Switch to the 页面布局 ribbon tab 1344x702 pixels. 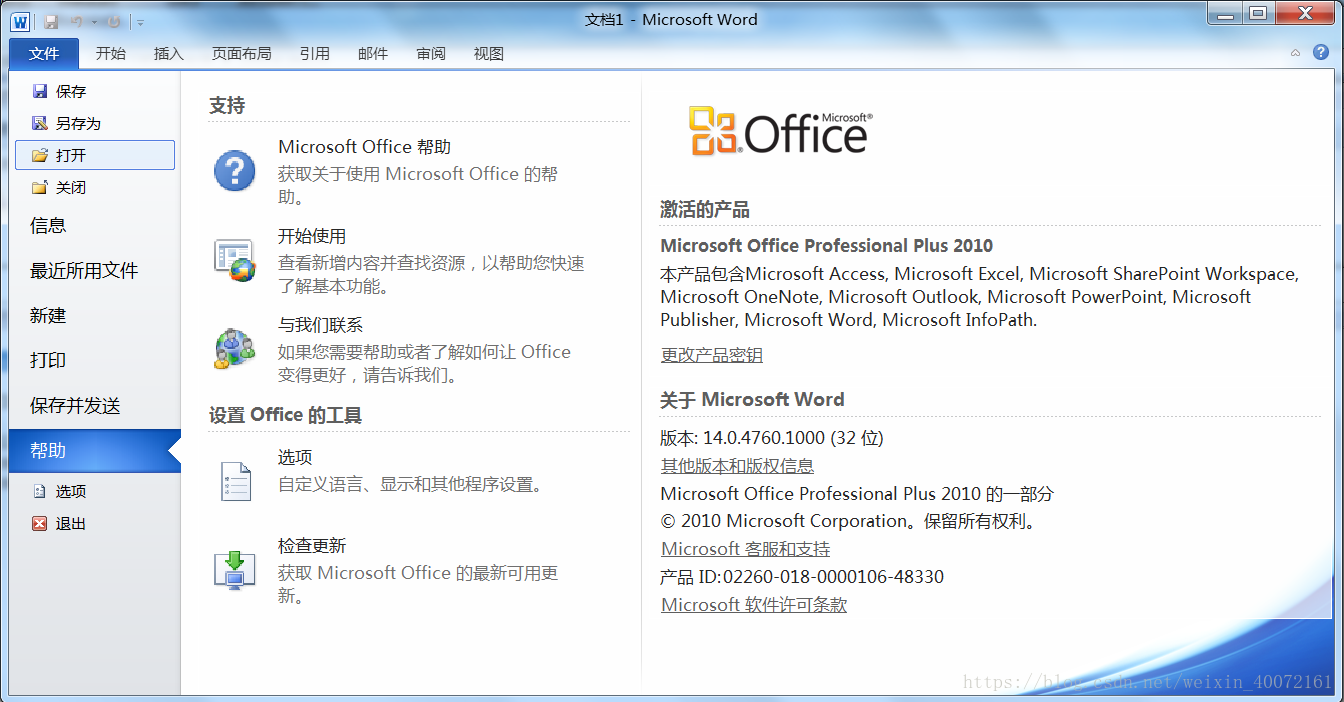241,54
